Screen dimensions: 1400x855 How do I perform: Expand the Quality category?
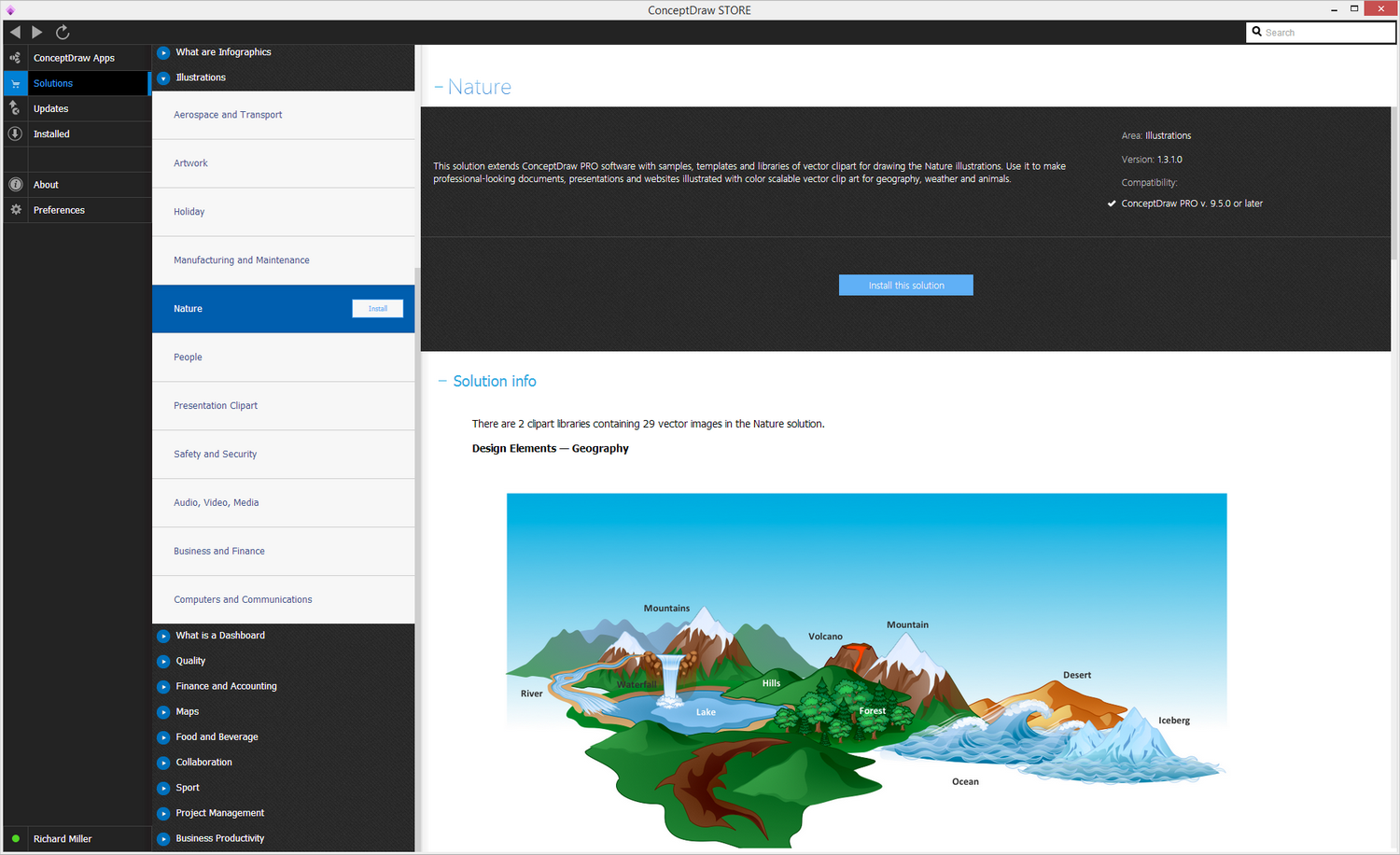pyautogui.click(x=163, y=661)
